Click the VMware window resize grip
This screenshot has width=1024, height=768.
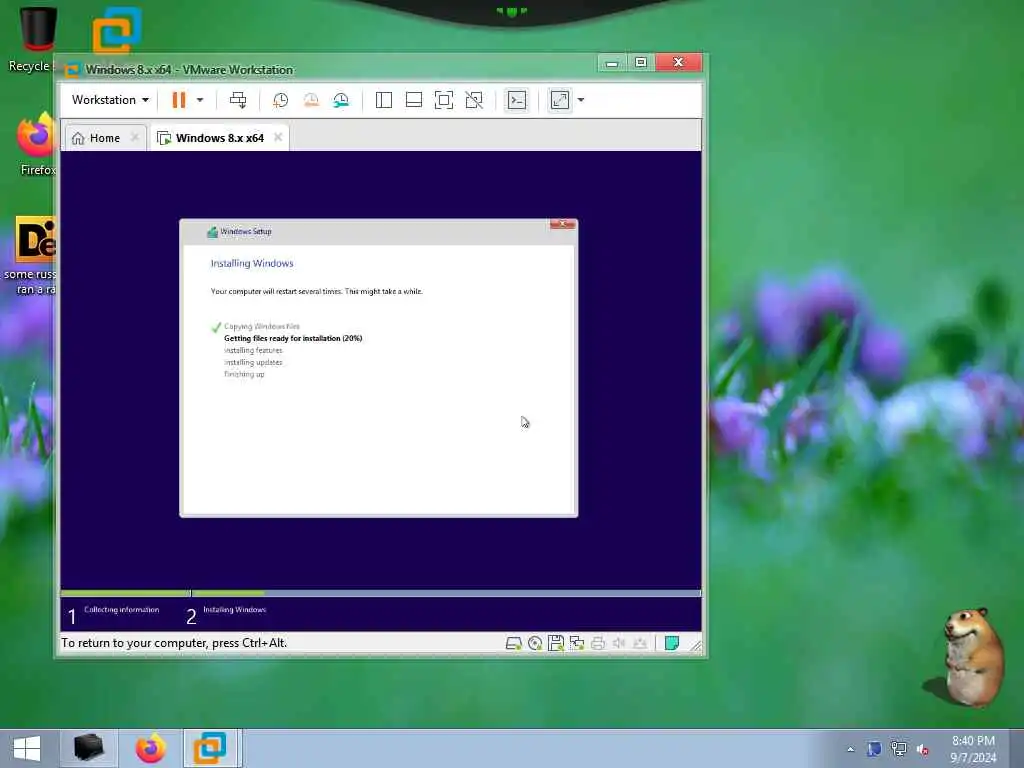tap(696, 646)
